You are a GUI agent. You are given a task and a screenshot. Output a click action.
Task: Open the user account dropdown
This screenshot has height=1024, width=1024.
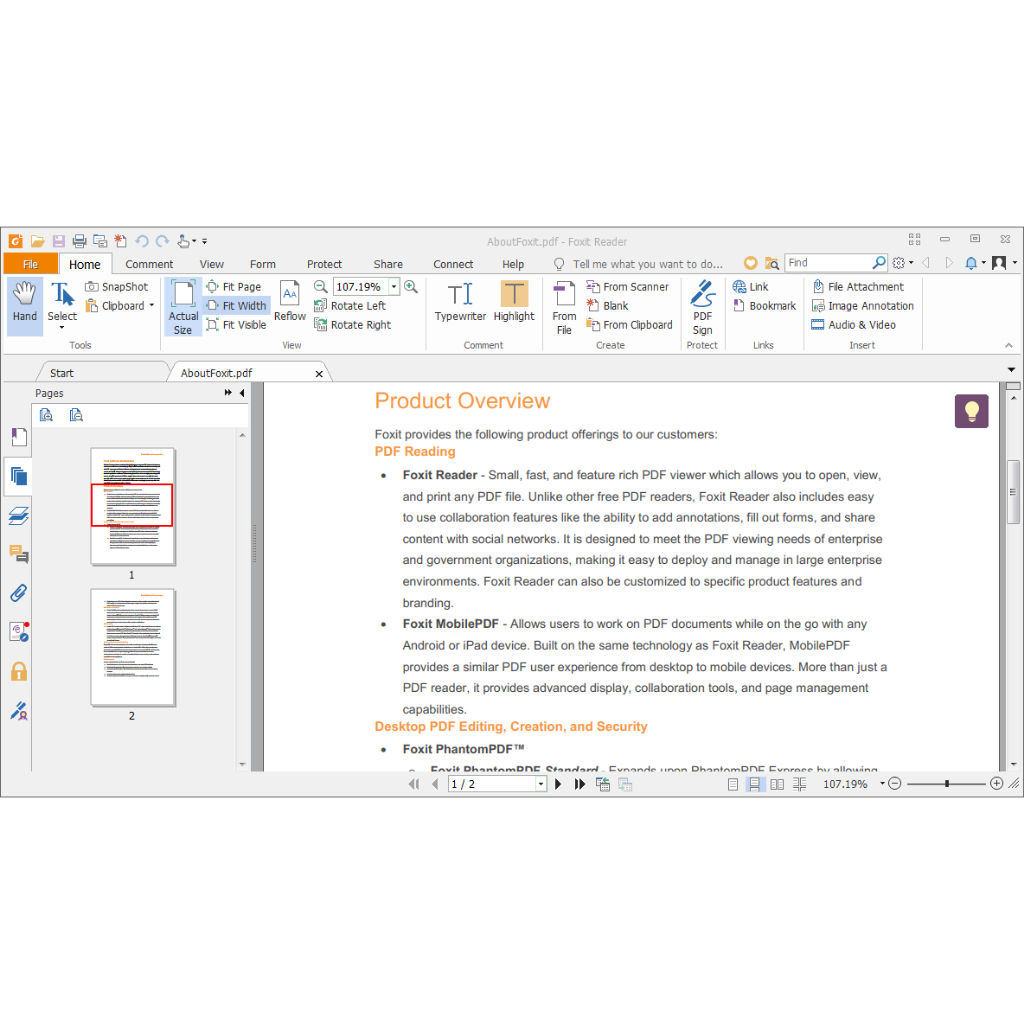[1004, 263]
